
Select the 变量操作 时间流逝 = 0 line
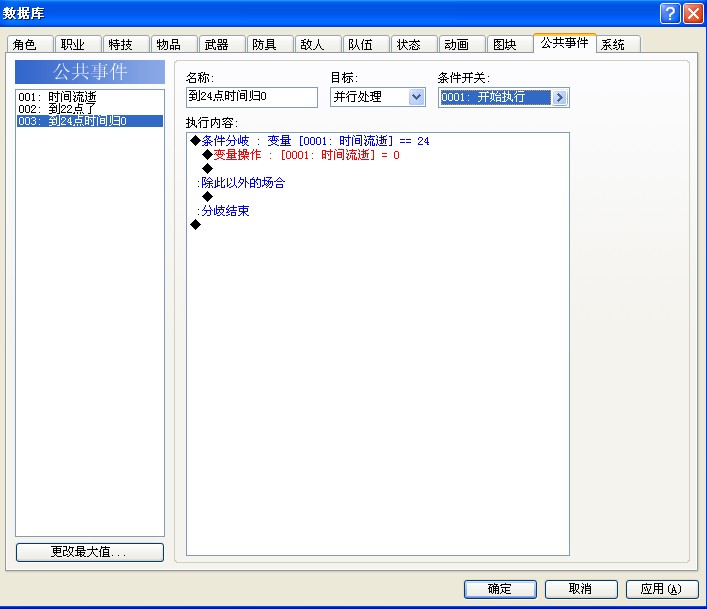301,155
